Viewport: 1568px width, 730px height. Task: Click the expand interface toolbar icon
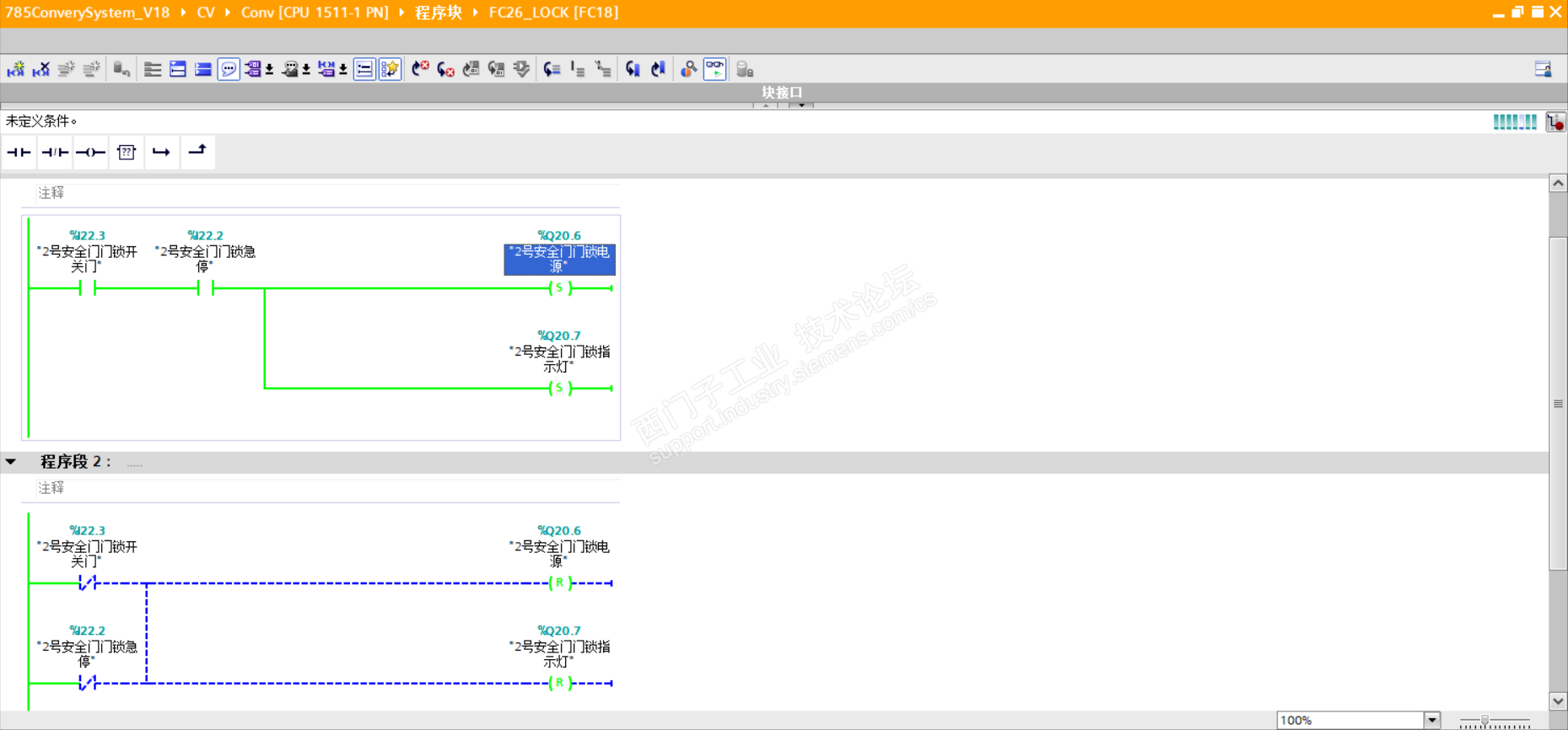coord(153,69)
